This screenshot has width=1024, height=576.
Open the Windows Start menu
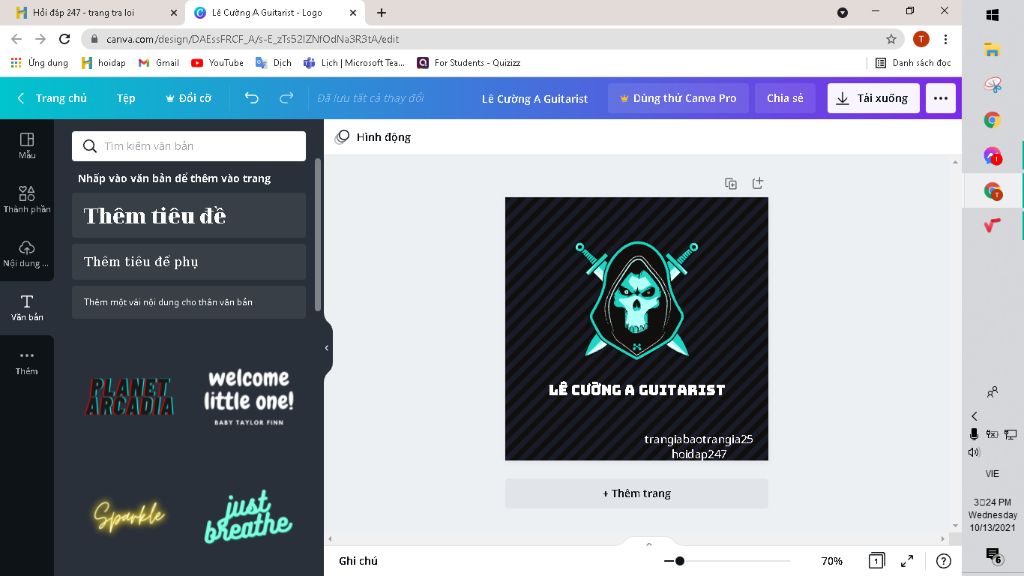click(992, 14)
